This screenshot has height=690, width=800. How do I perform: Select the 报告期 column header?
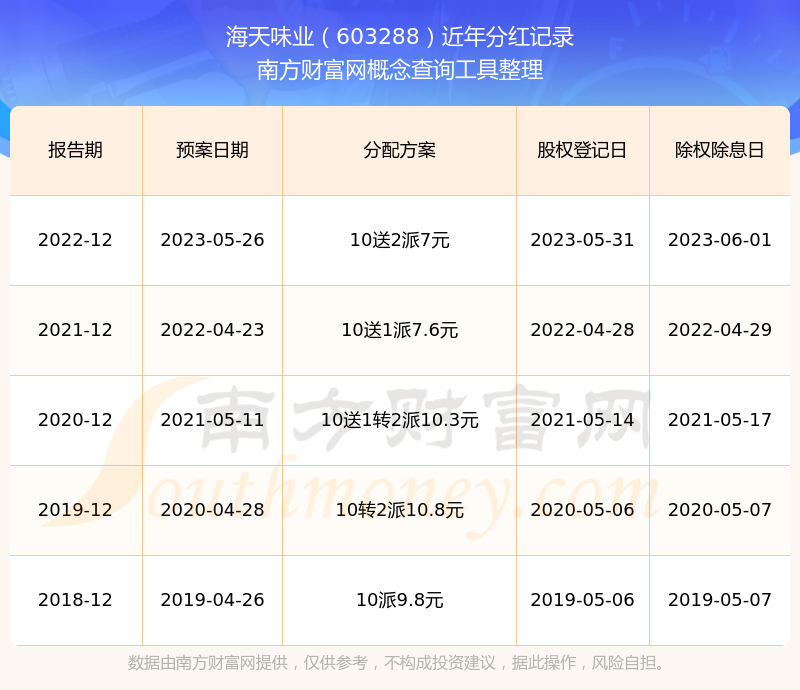click(76, 150)
